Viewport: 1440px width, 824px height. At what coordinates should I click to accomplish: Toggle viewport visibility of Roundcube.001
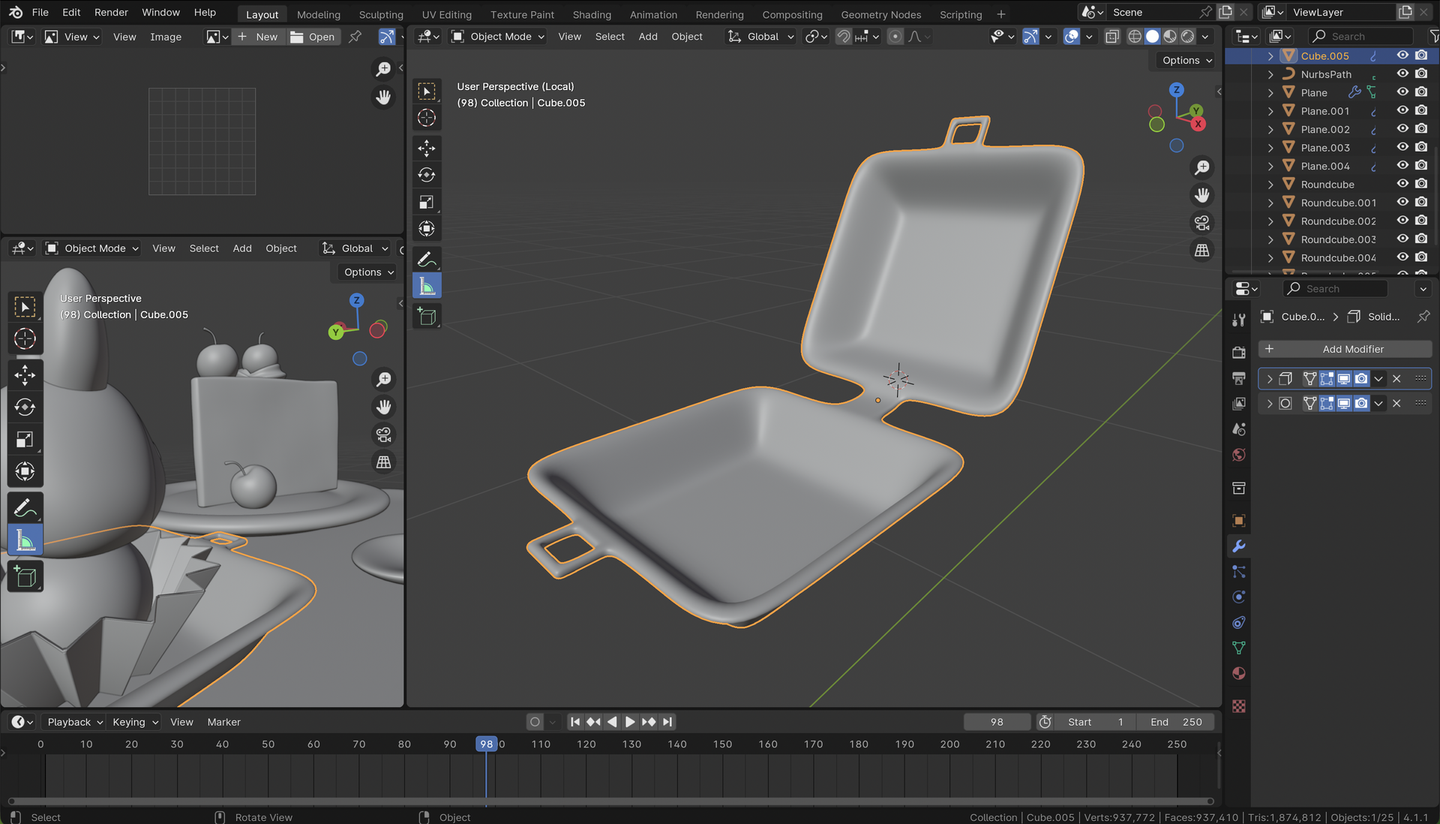(1403, 203)
